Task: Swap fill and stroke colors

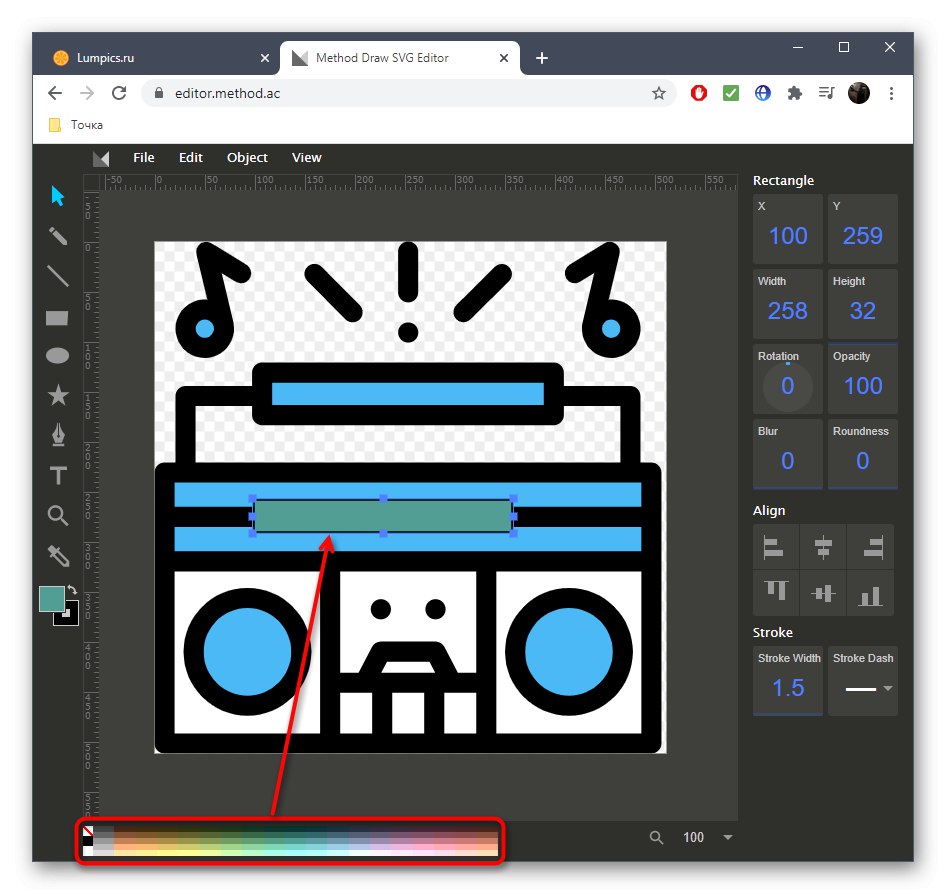Action: pos(73,592)
